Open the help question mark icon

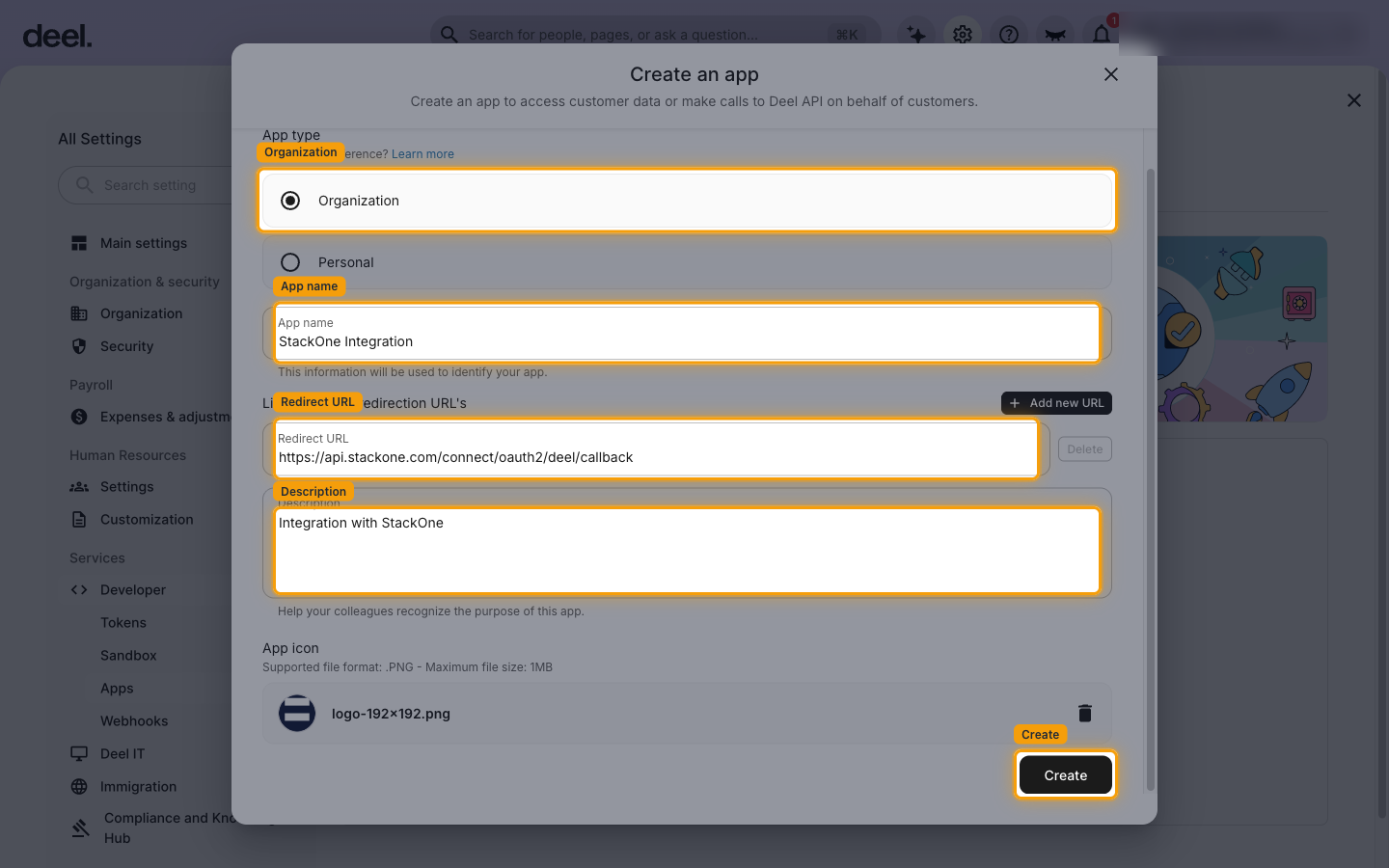click(1009, 35)
